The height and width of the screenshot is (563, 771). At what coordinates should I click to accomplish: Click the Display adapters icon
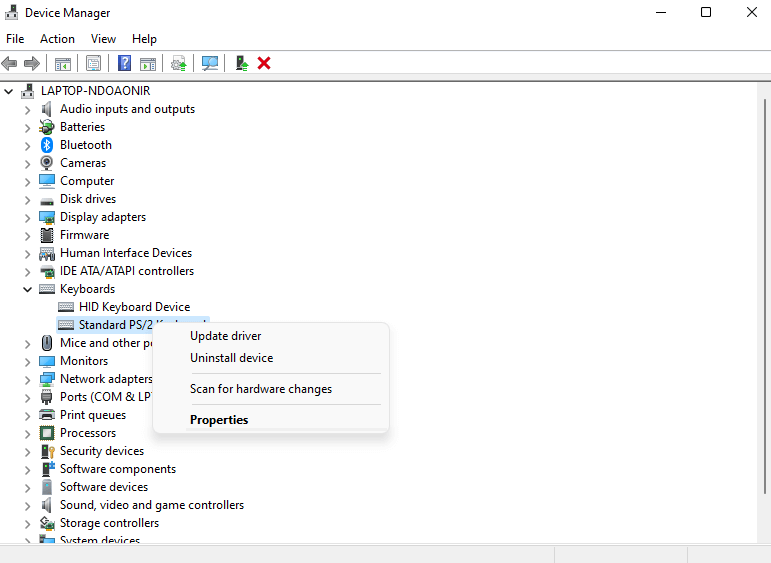tap(47, 217)
